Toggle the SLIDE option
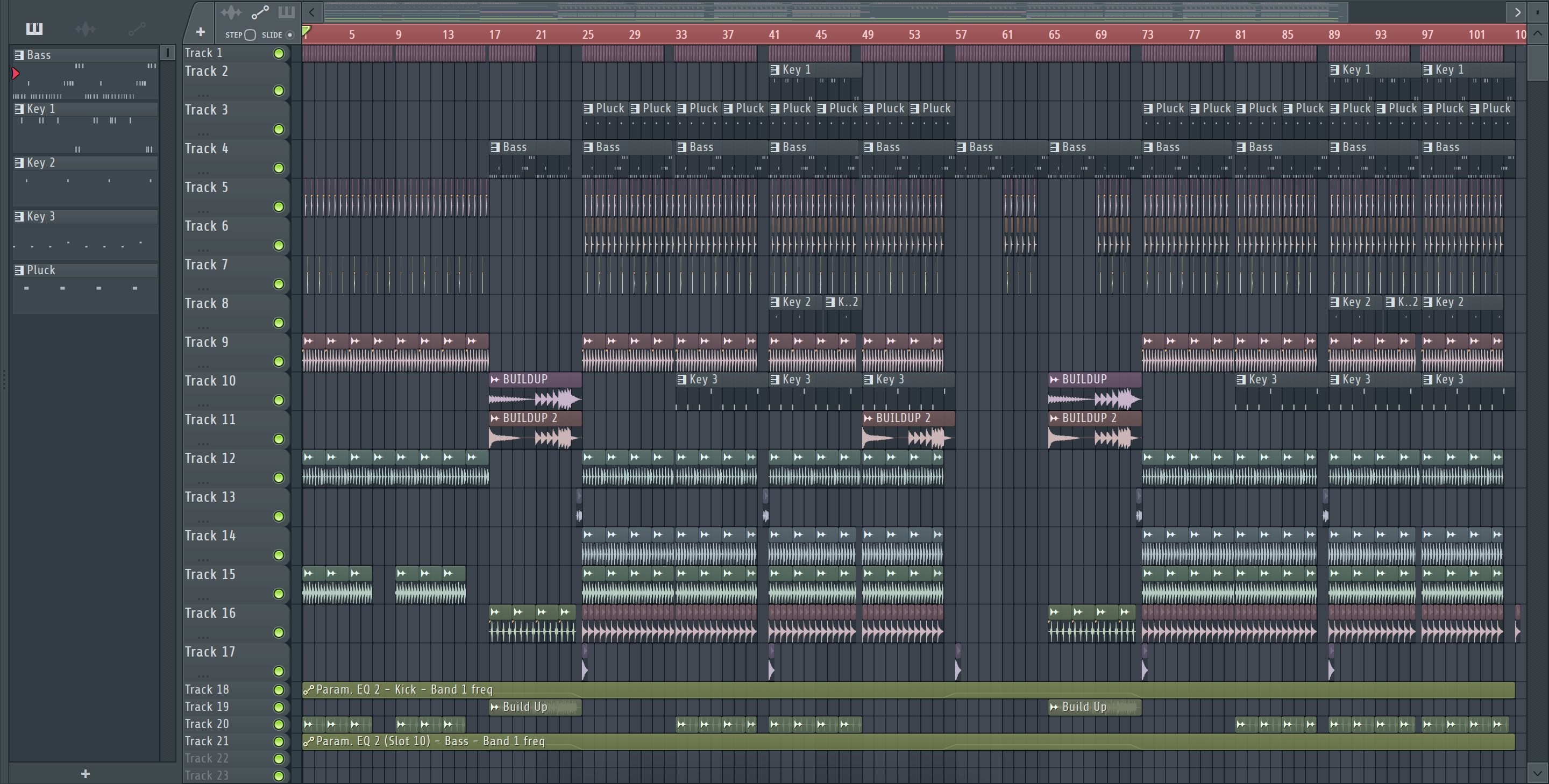The image size is (1549, 784). [x=290, y=35]
